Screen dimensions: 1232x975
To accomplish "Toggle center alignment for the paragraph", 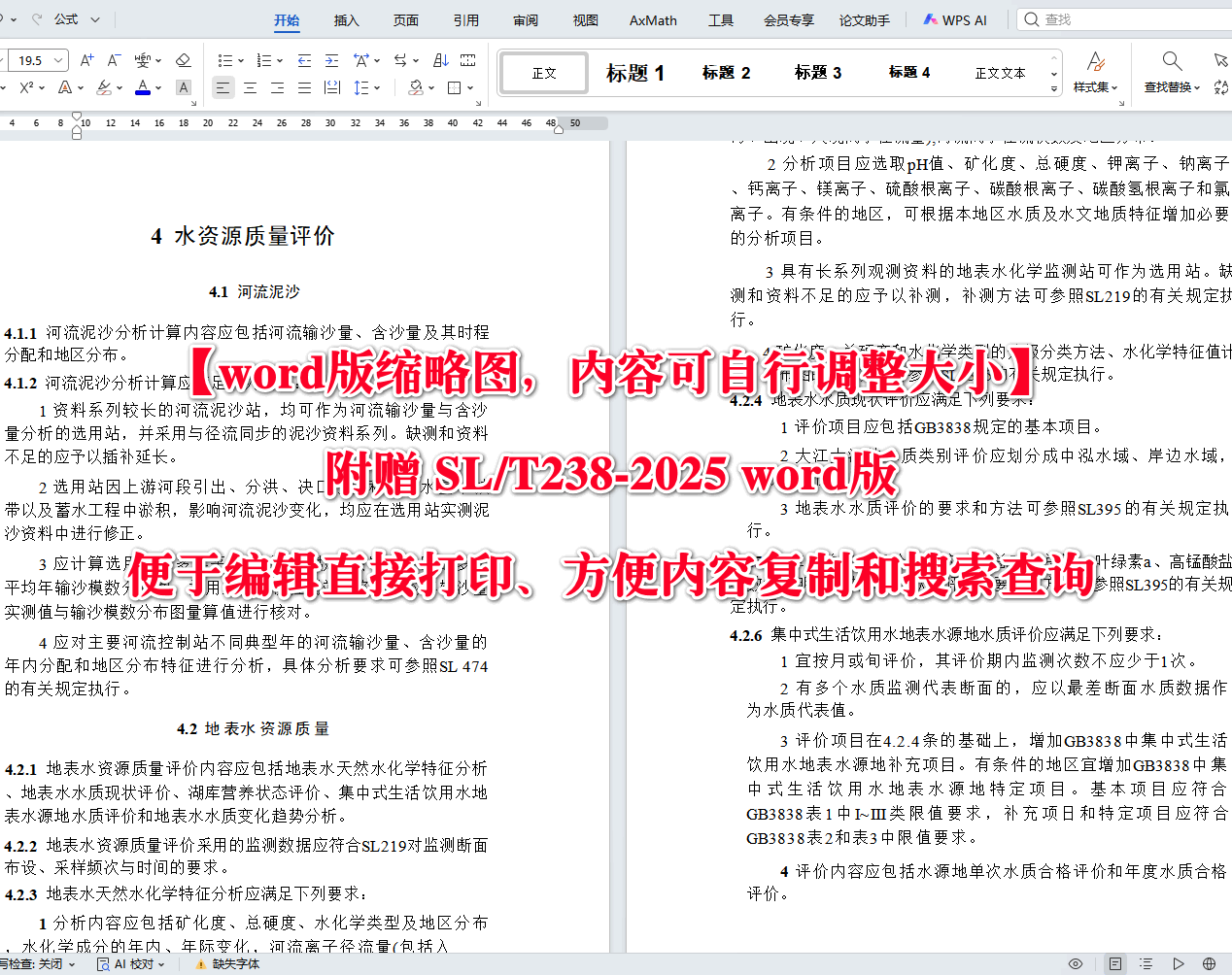I will click(x=251, y=88).
